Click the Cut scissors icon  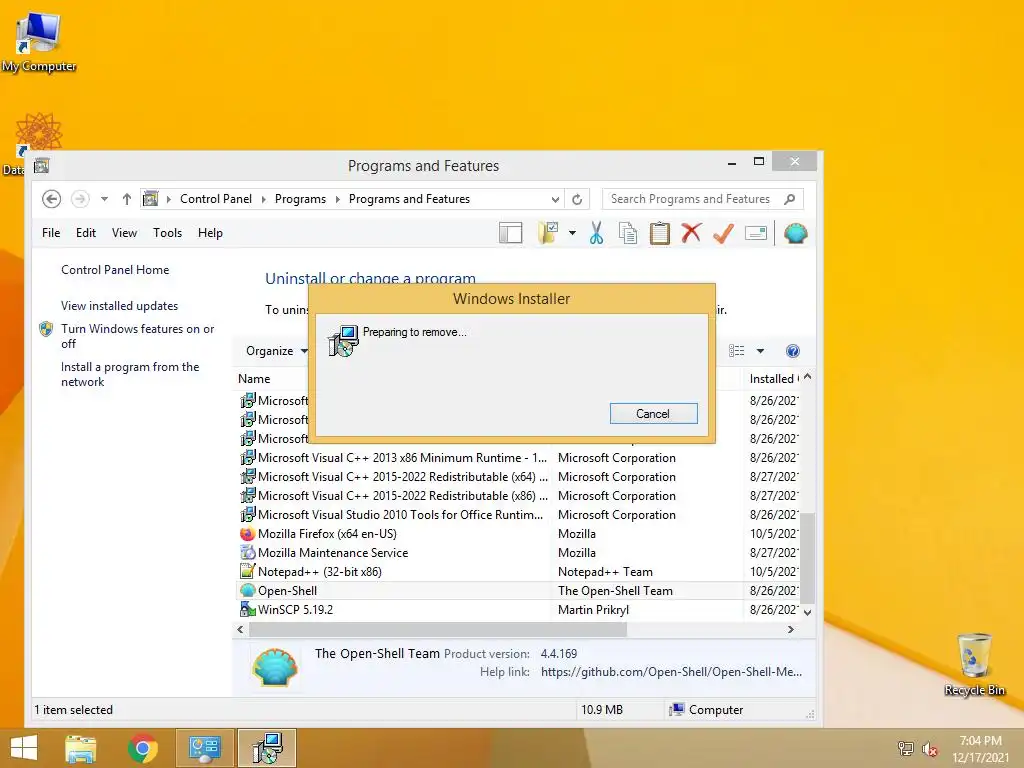pyautogui.click(x=596, y=233)
